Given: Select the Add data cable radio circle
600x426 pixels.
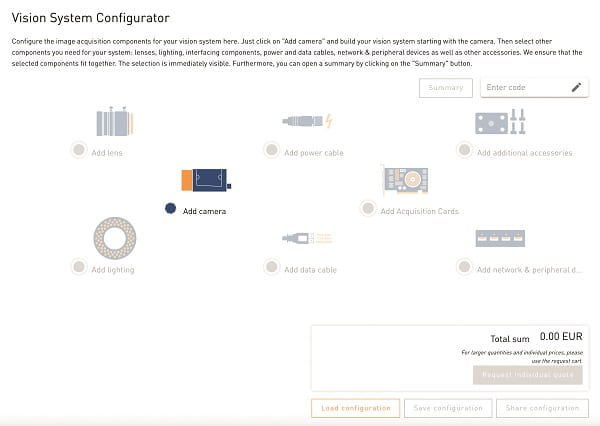Looking at the screenshot, I should (x=271, y=267).
